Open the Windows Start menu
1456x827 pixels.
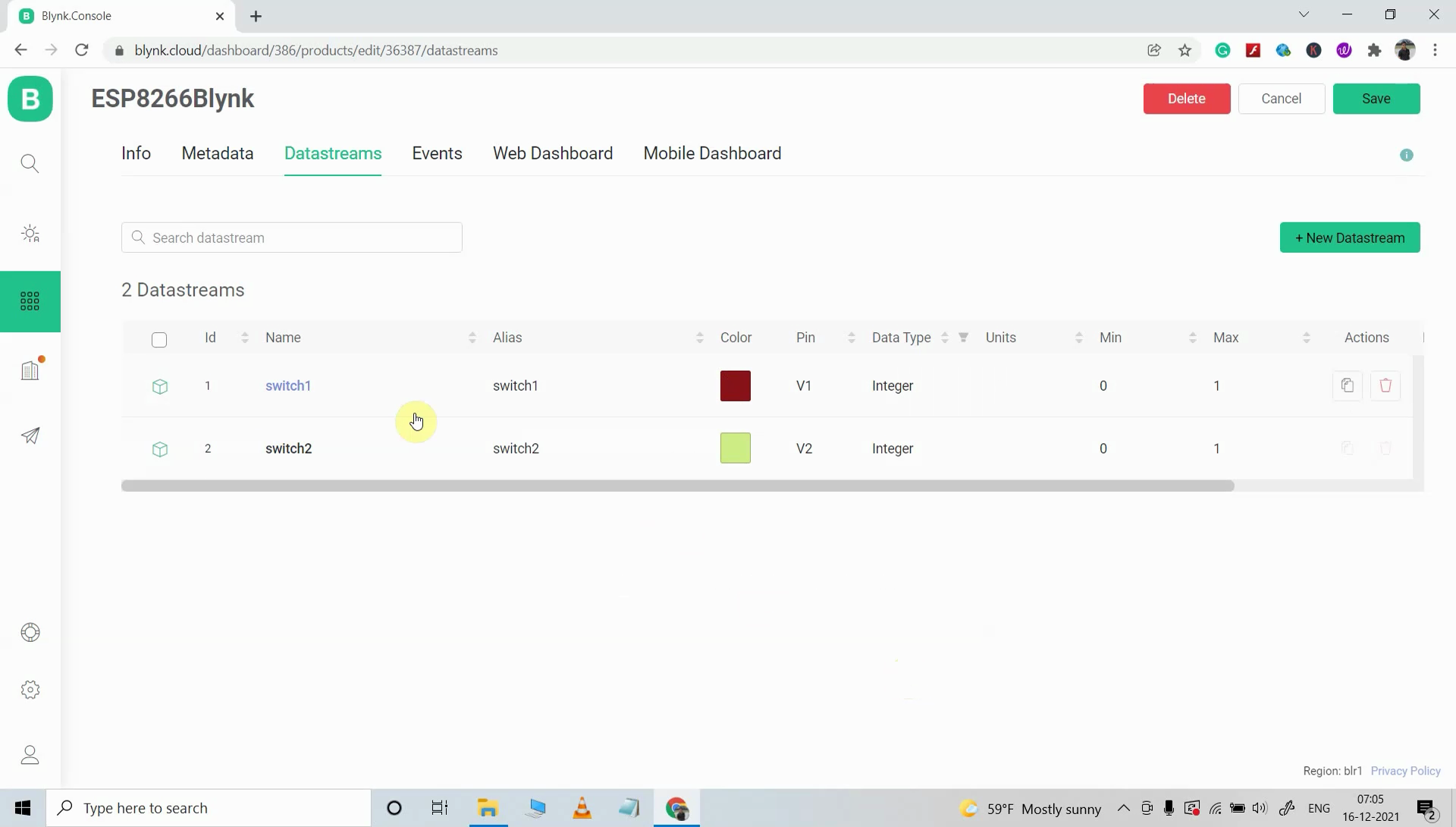coord(23,808)
